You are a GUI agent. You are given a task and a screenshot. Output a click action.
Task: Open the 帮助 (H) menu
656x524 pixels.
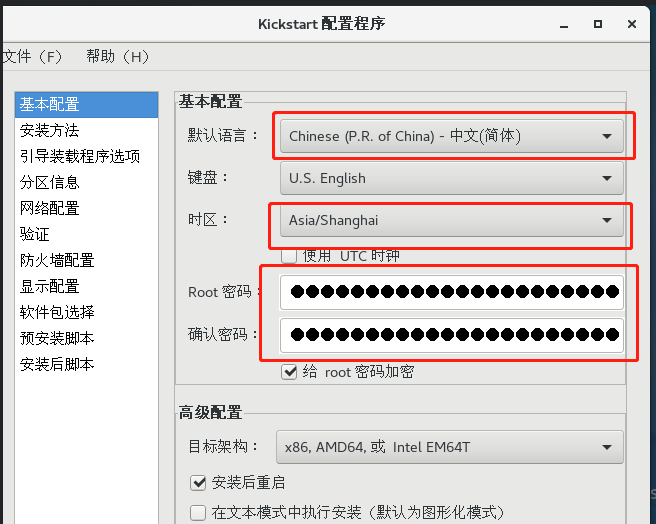[x=117, y=57]
